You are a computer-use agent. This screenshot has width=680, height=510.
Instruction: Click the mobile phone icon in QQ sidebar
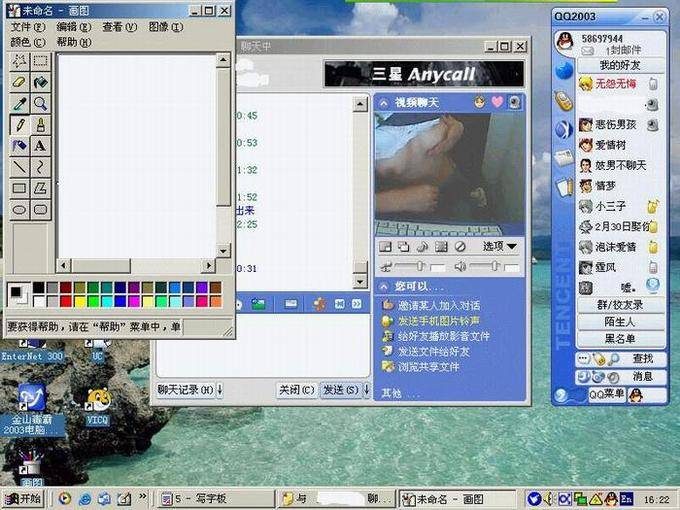pos(564,100)
